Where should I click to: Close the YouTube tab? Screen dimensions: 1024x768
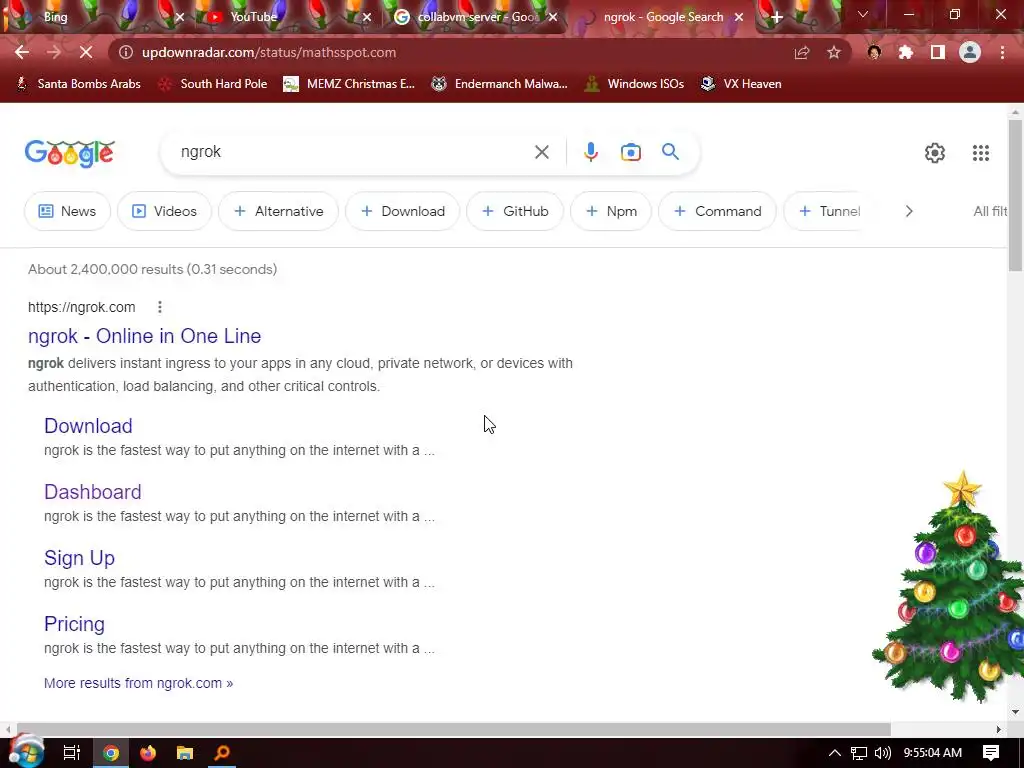pyautogui.click(x=367, y=18)
